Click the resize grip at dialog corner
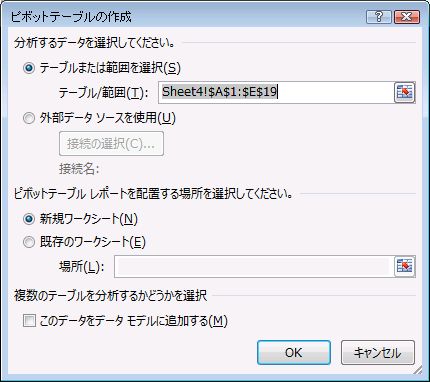Image resolution: width=430 pixels, height=382 pixels. click(x=418, y=370)
